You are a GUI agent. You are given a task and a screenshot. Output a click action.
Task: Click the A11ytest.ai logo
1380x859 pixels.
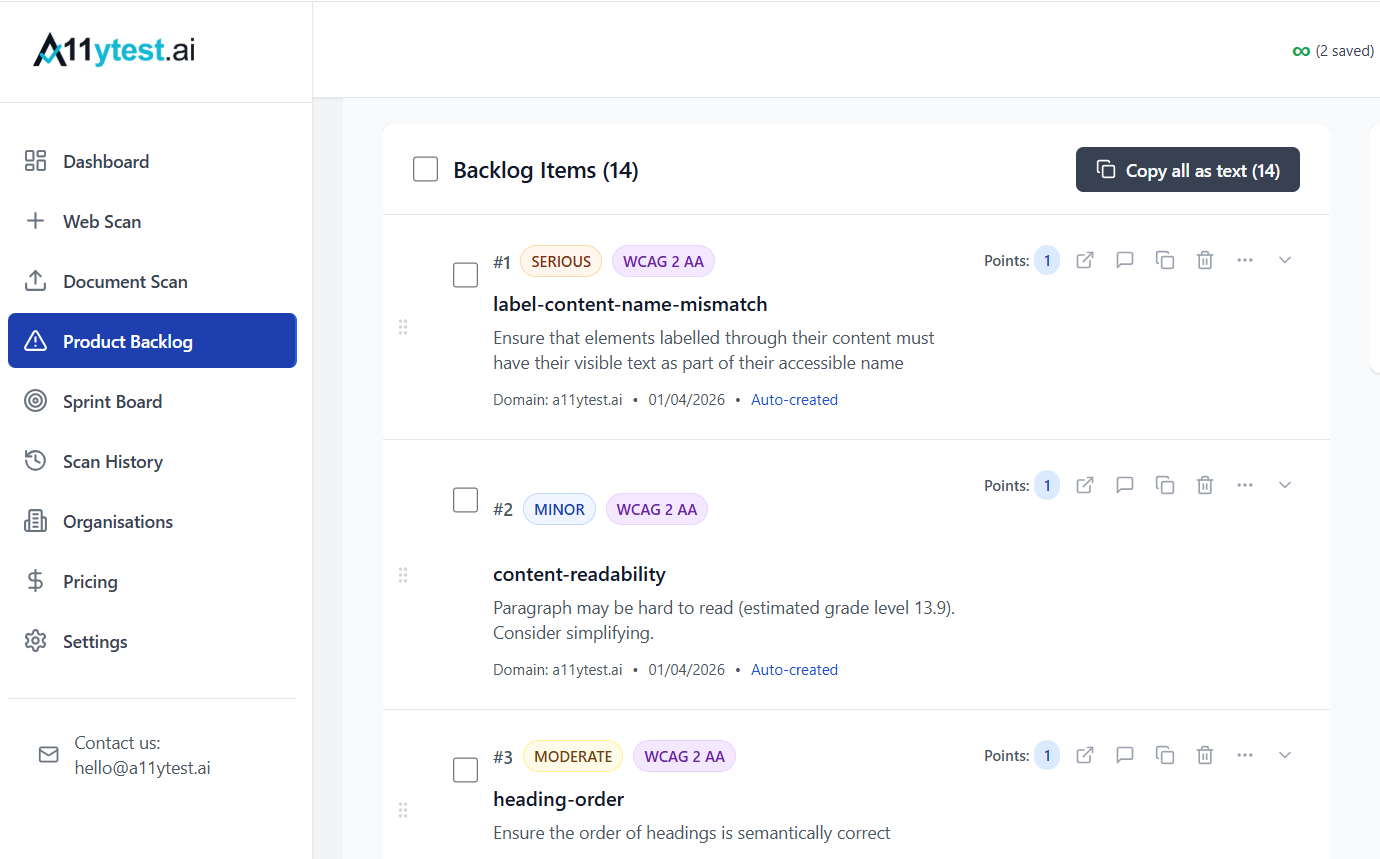click(x=114, y=50)
